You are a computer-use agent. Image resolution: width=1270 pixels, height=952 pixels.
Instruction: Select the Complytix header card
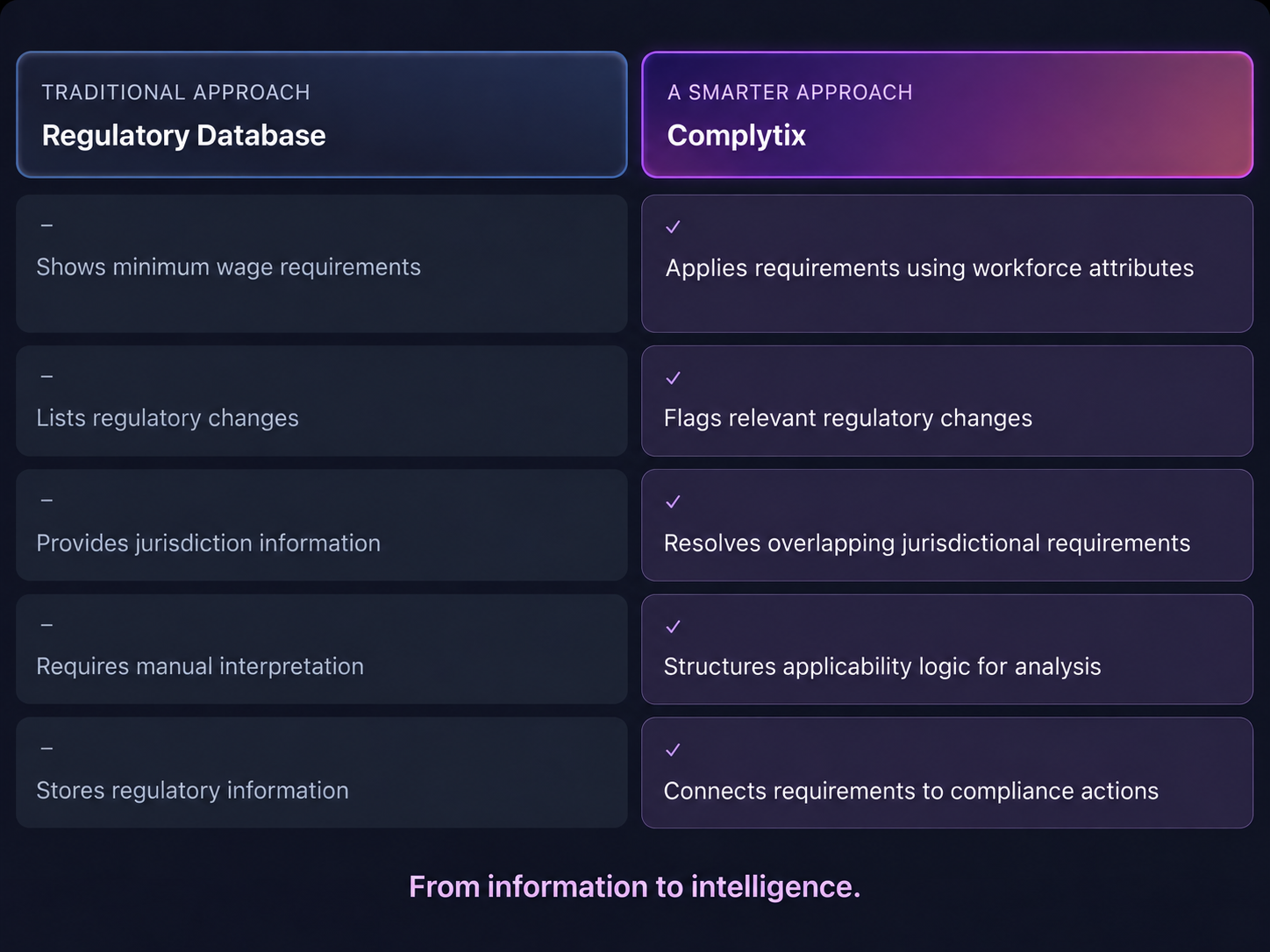[x=947, y=115]
